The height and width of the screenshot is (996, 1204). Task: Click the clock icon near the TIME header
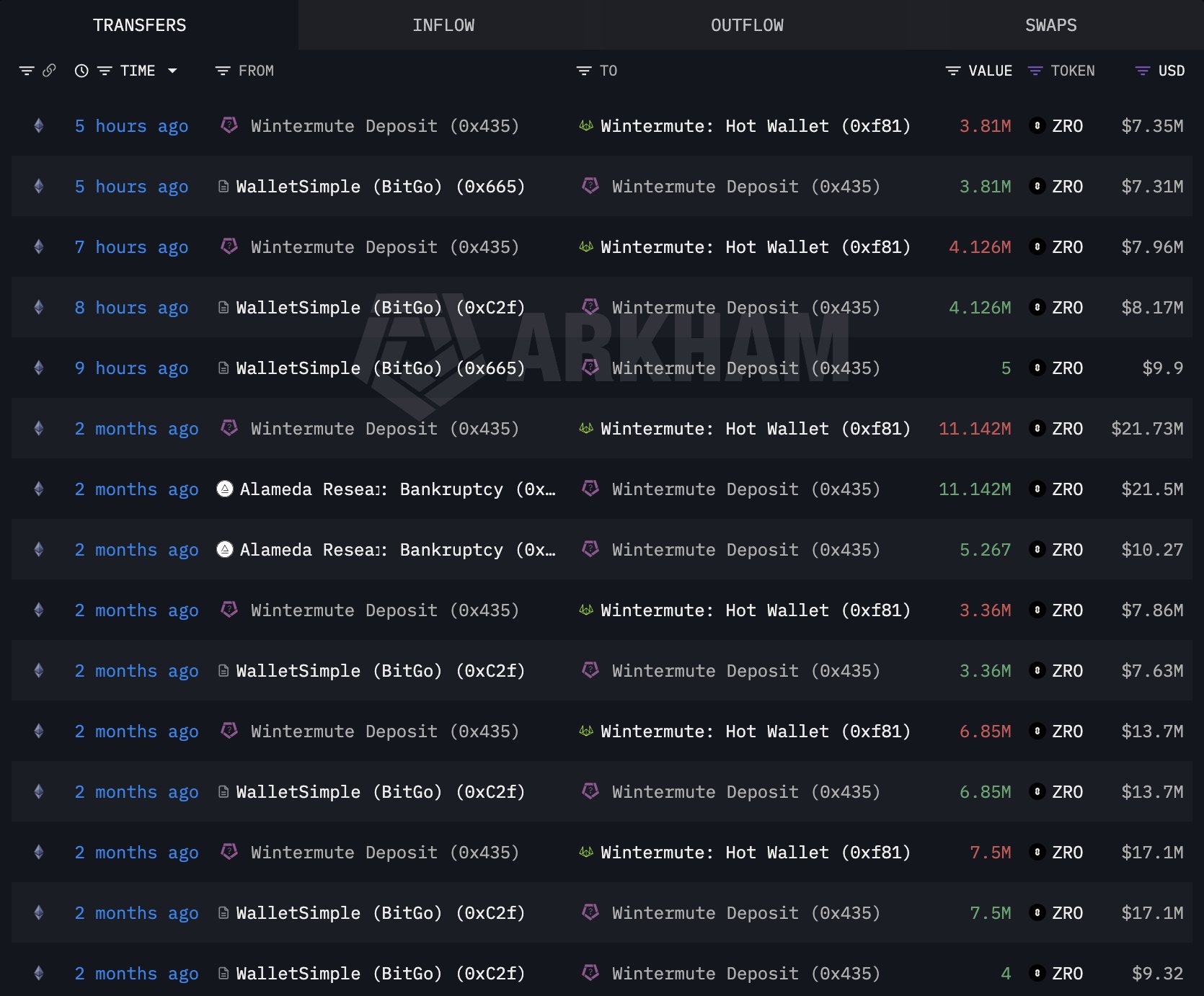click(80, 71)
